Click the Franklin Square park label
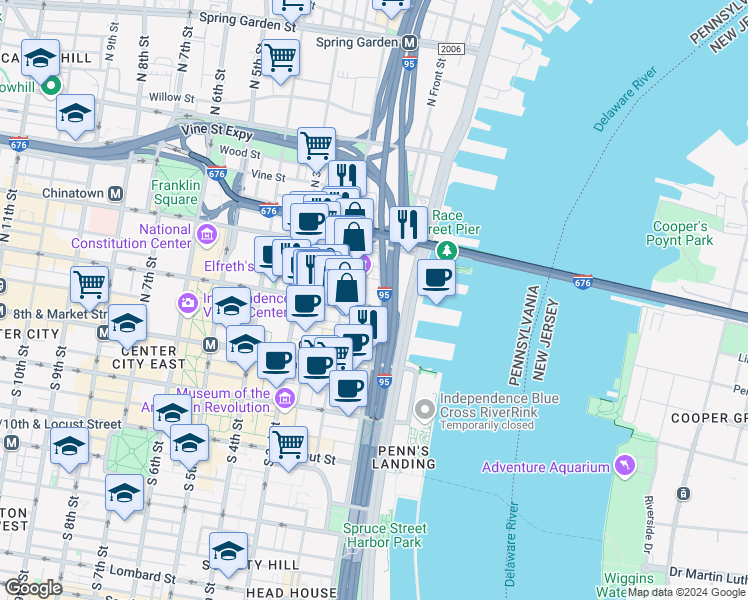The height and width of the screenshot is (600, 748). (x=176, y=192)
